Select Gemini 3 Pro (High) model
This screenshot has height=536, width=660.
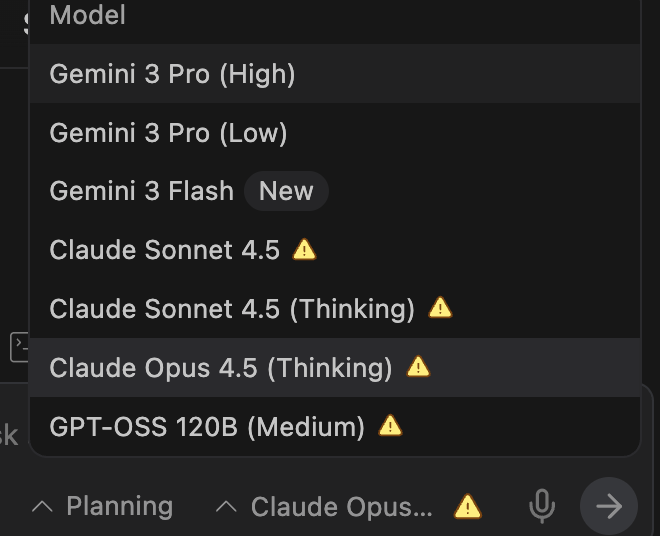coord(172,74)
